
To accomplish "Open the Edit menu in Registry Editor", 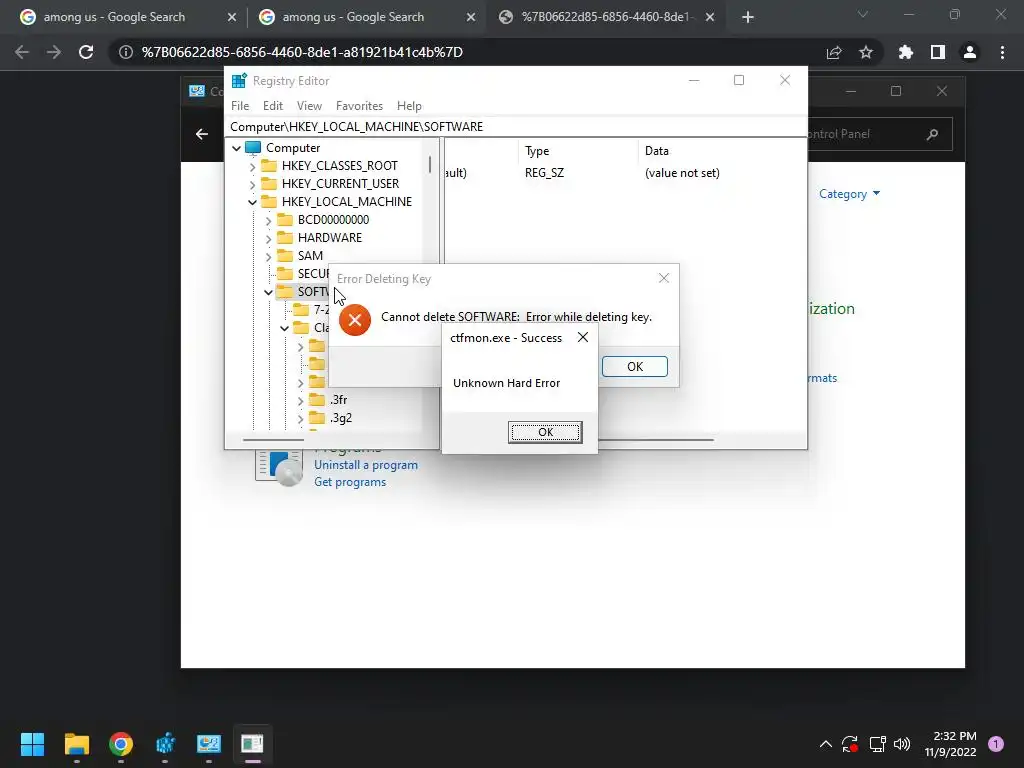I will (272, 106).
